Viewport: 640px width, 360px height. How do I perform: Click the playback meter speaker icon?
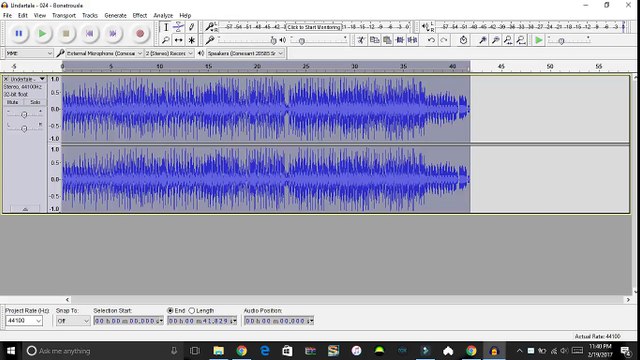pyautogui.click(x=425, y=27)
